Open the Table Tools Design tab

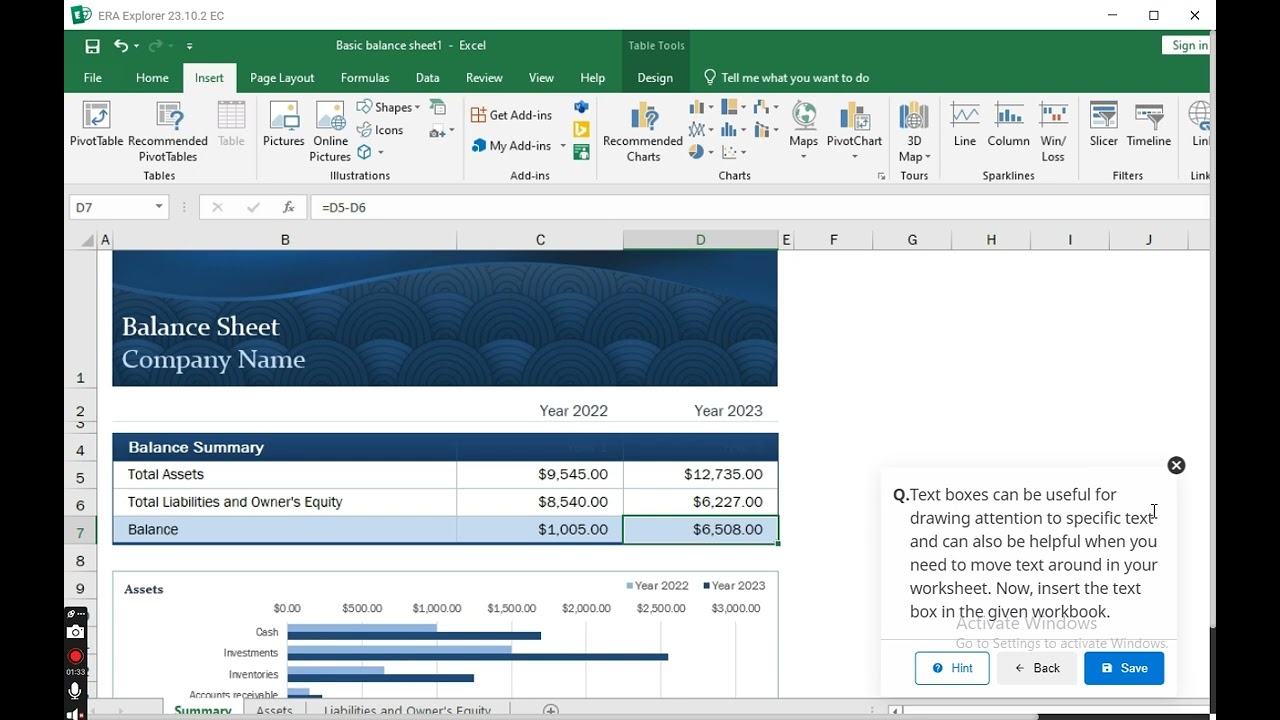coord(655,78)
